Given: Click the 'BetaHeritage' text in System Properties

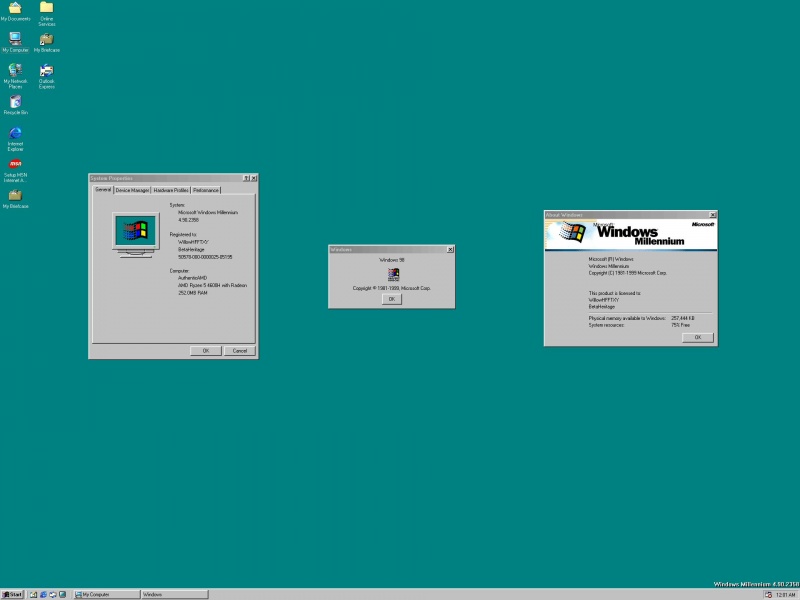Looking at the screenshot, I should (191, 249).
